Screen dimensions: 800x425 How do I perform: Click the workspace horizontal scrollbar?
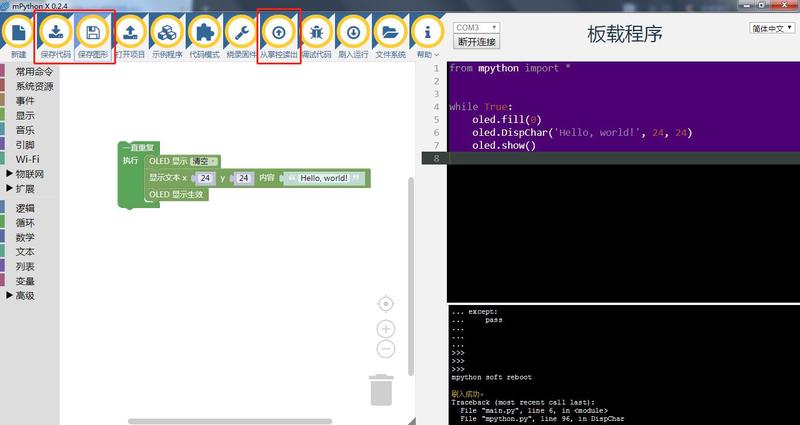[x=230, y=421]
